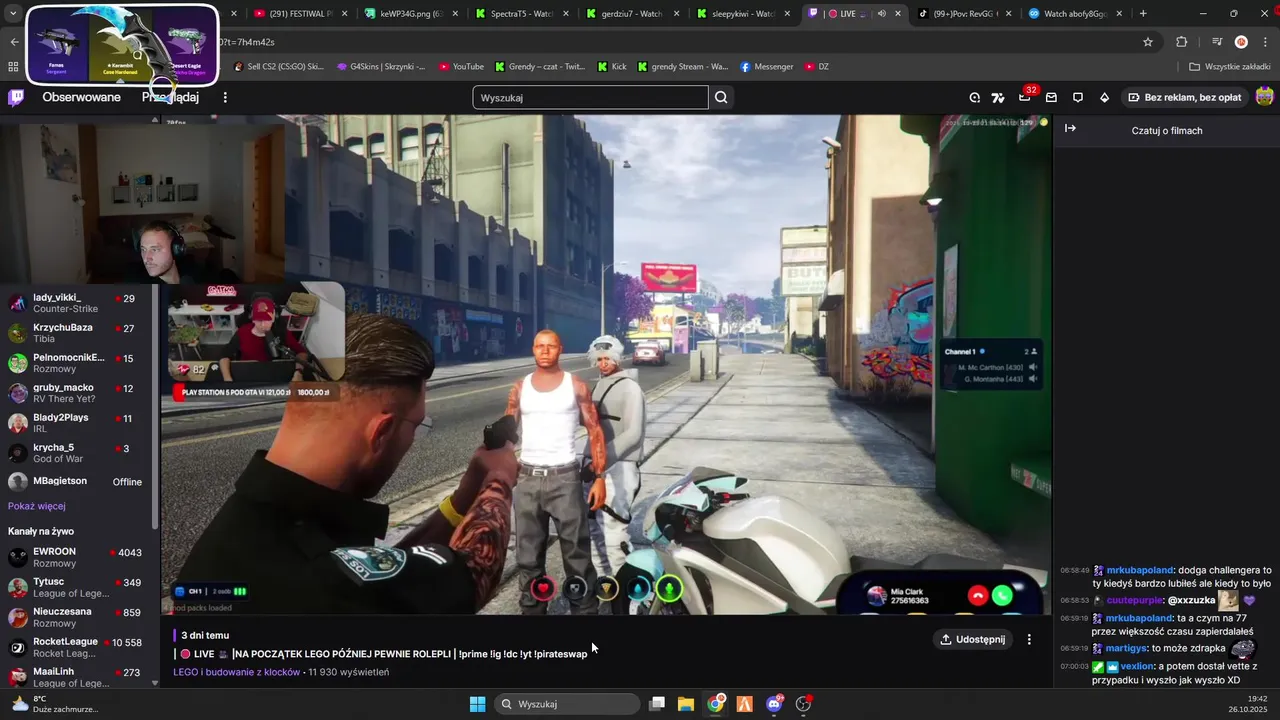Viewport: 1280px width, 720px height.
Task: Open the Grendy – czat – Twit bookmark
Action: pyautogui.click(x=540, y=67)
